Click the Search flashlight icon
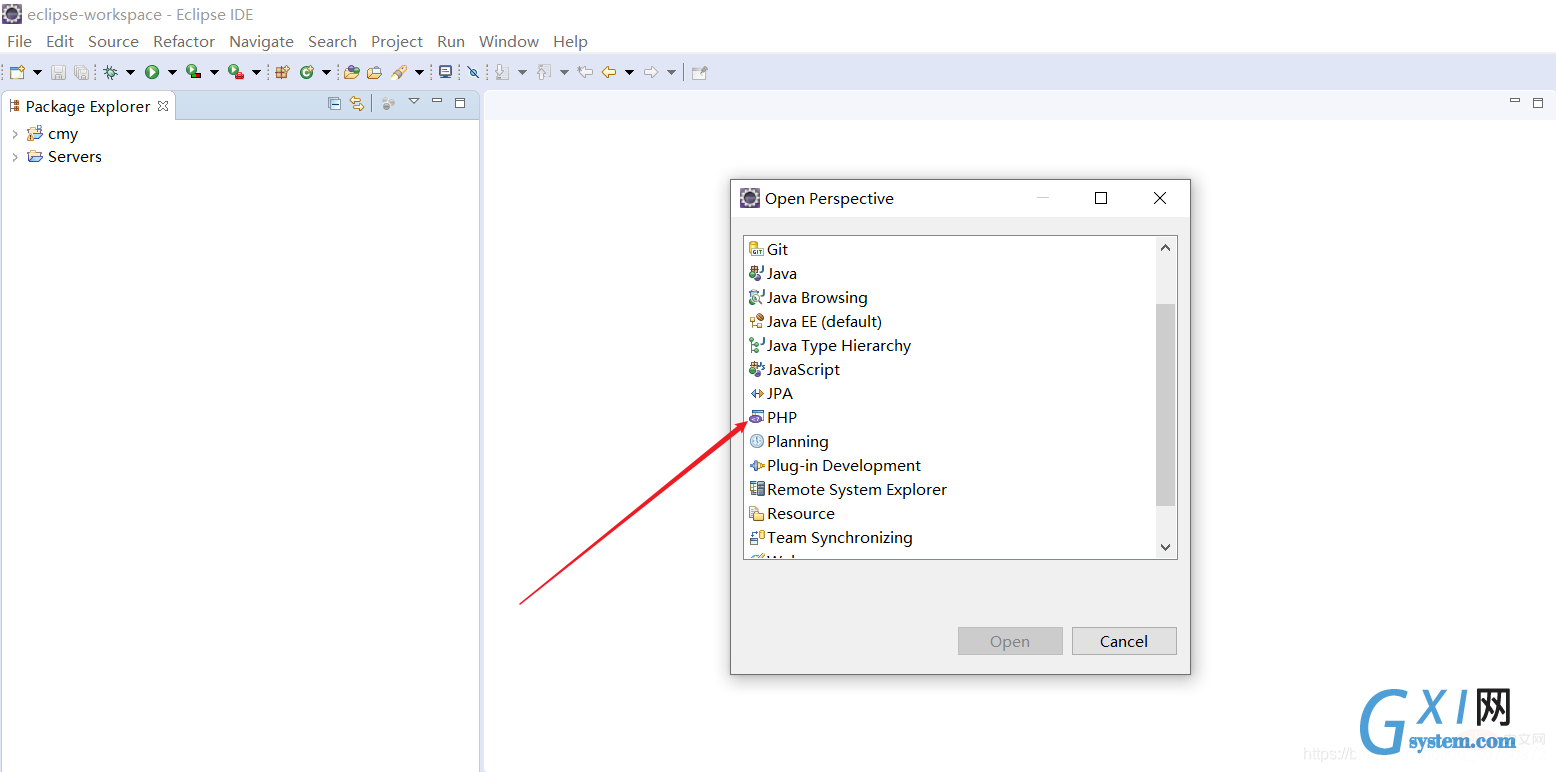This screenshot has height=772, width=1556. point(399,72)
